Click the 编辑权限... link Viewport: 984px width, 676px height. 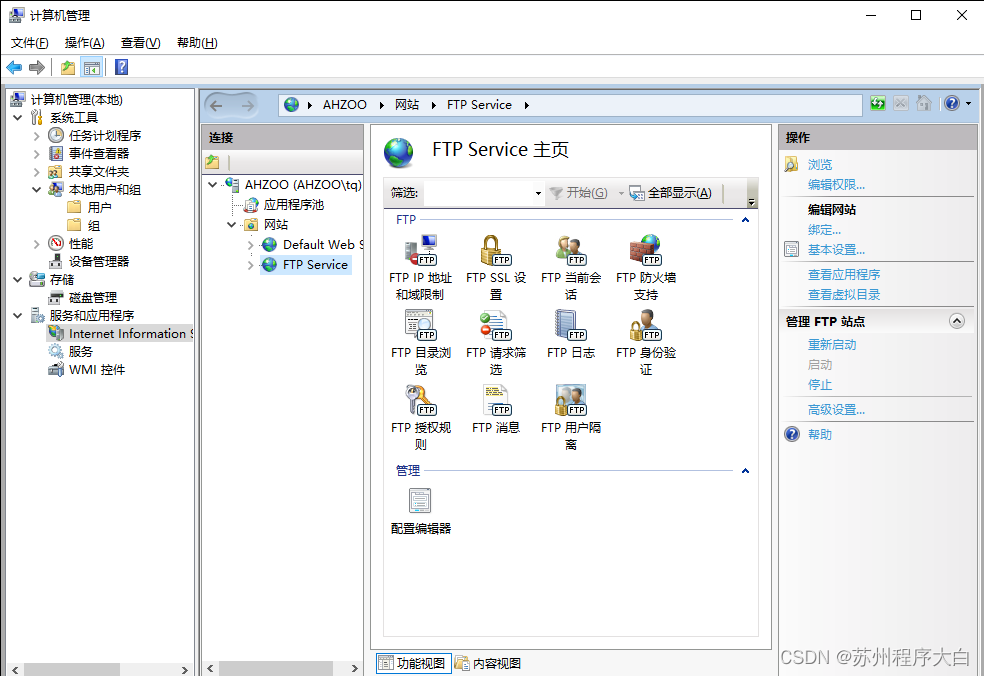(x=836, y=185)
